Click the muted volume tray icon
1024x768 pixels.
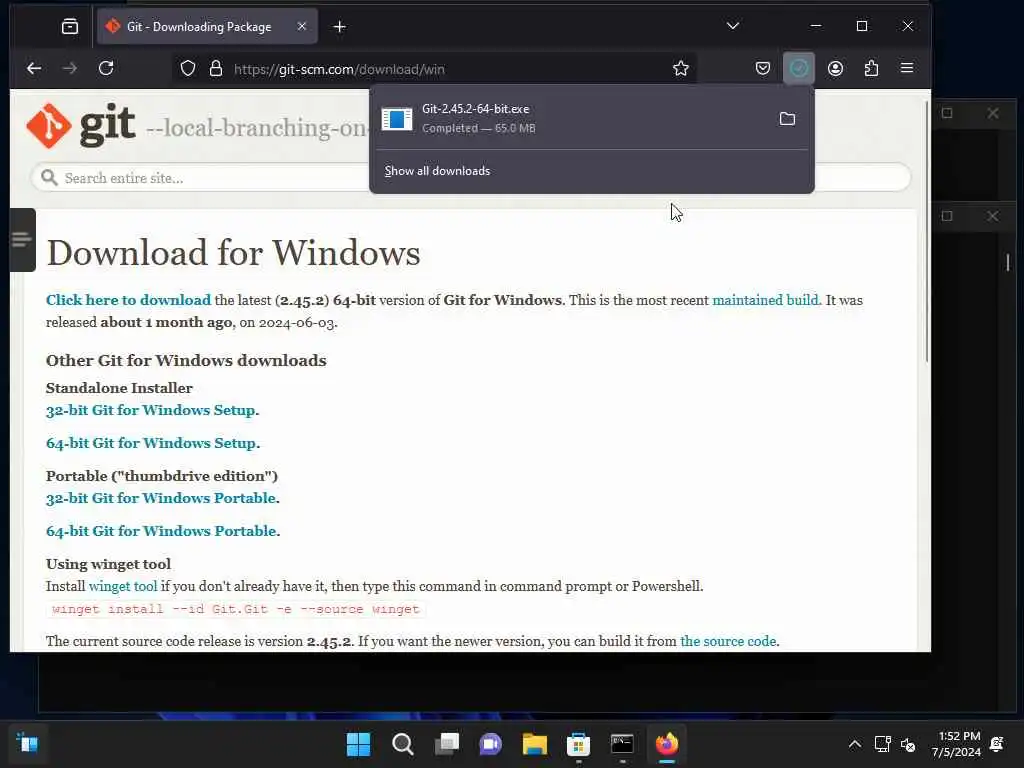(908, 744)
